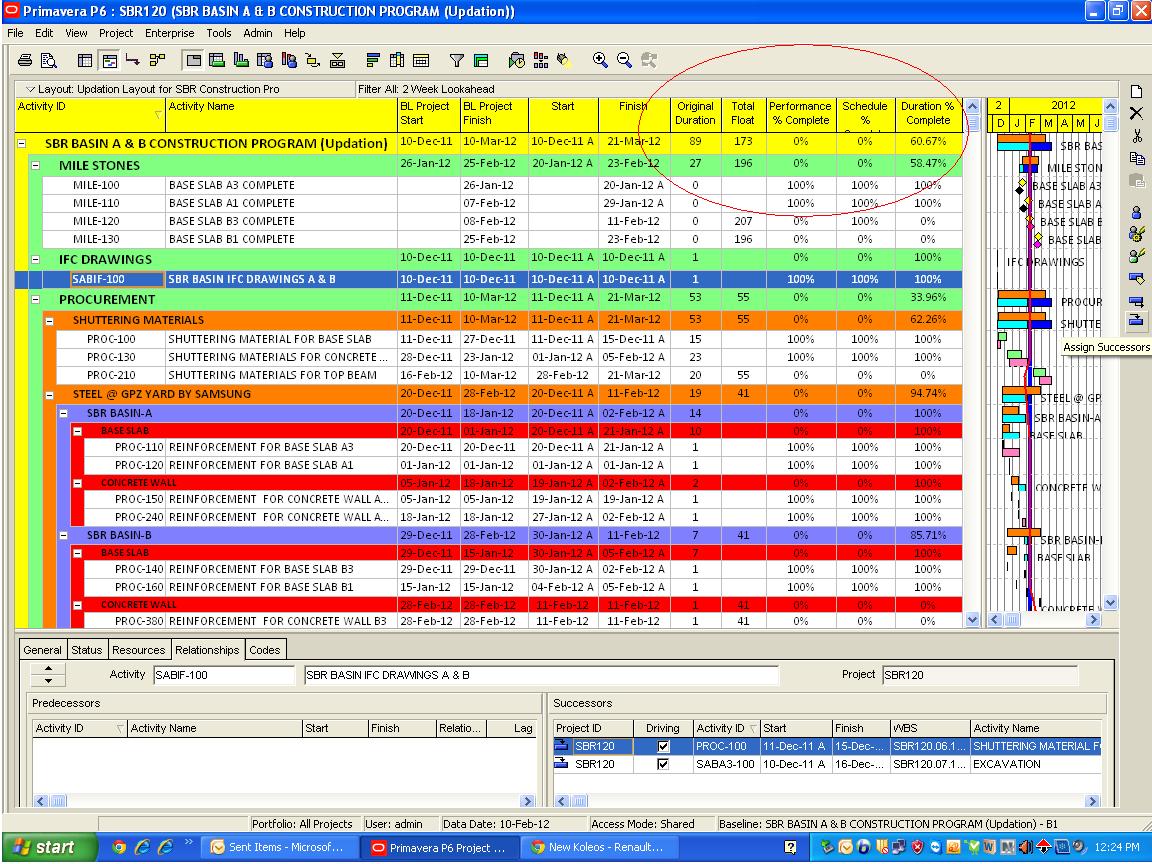Show the Activity Table view icon
1152x864 pixels.
pyautogui.click(x=85, y=60)
